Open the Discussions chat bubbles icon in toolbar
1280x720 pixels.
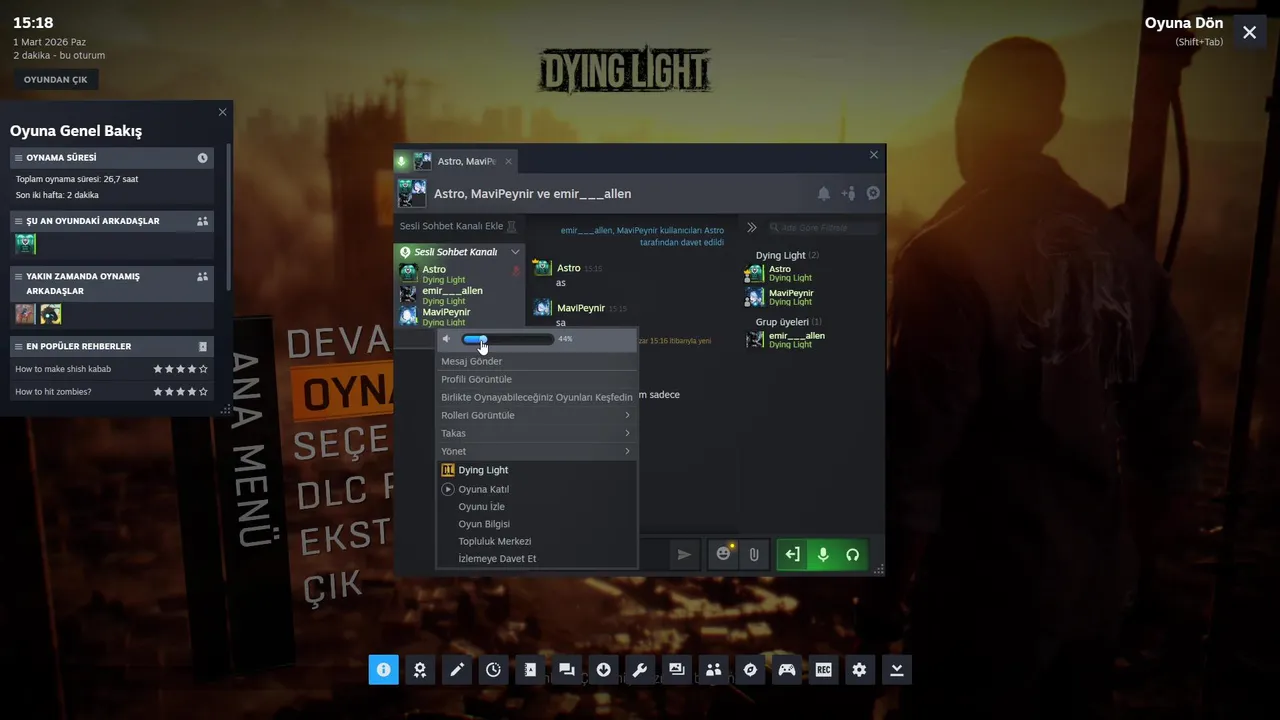click(567, 670)
